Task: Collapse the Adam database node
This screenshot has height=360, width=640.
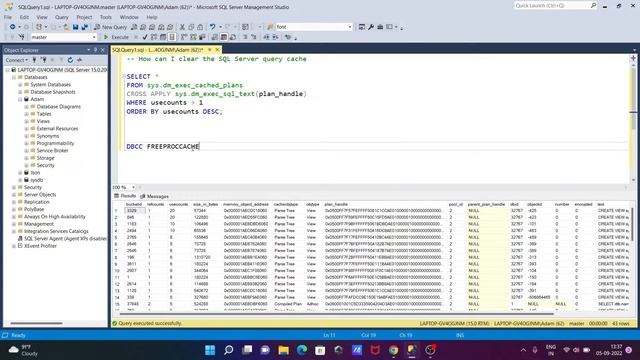Action: pos(20,99)
